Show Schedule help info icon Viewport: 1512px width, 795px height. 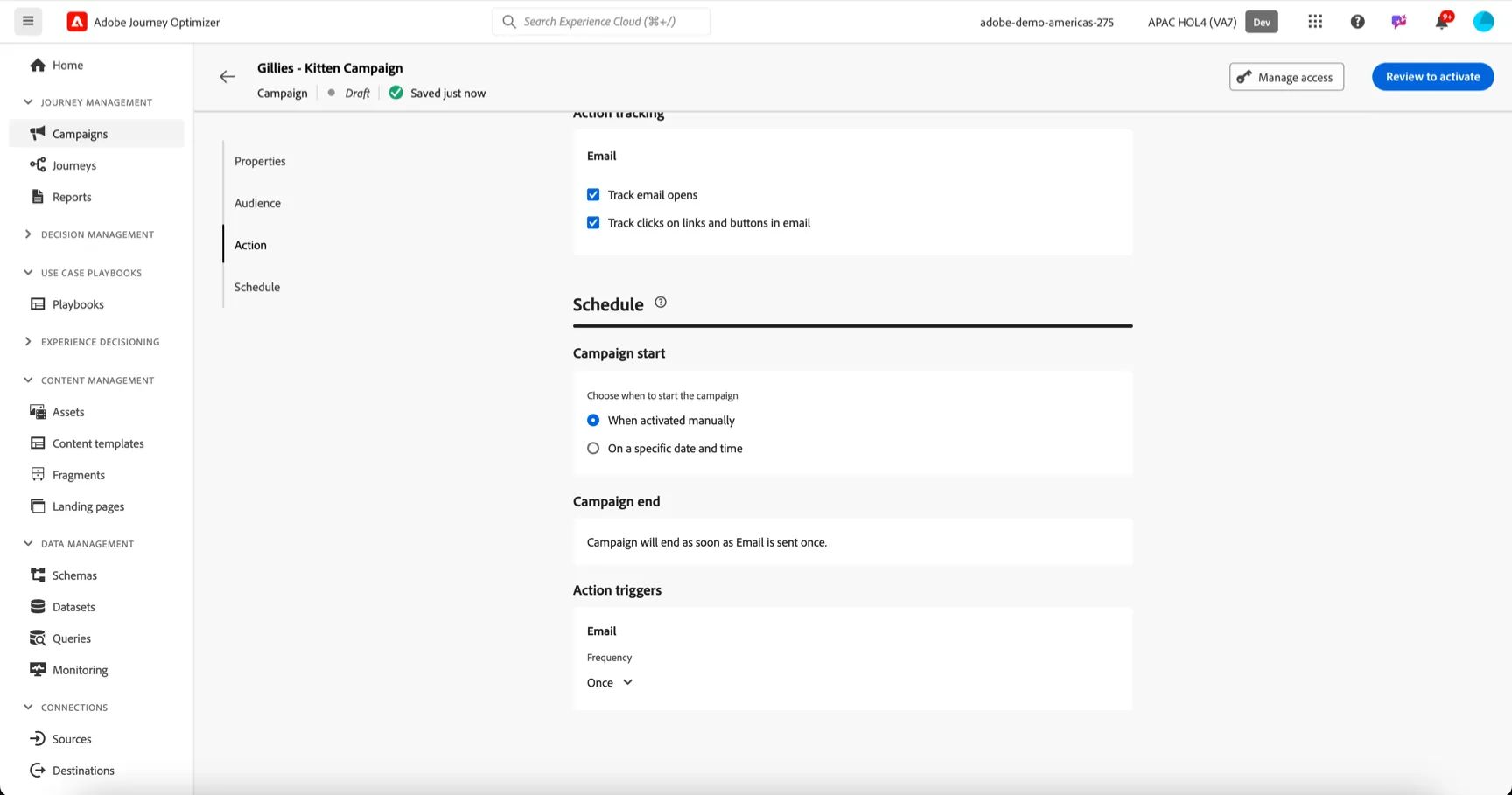click(661, 303)
